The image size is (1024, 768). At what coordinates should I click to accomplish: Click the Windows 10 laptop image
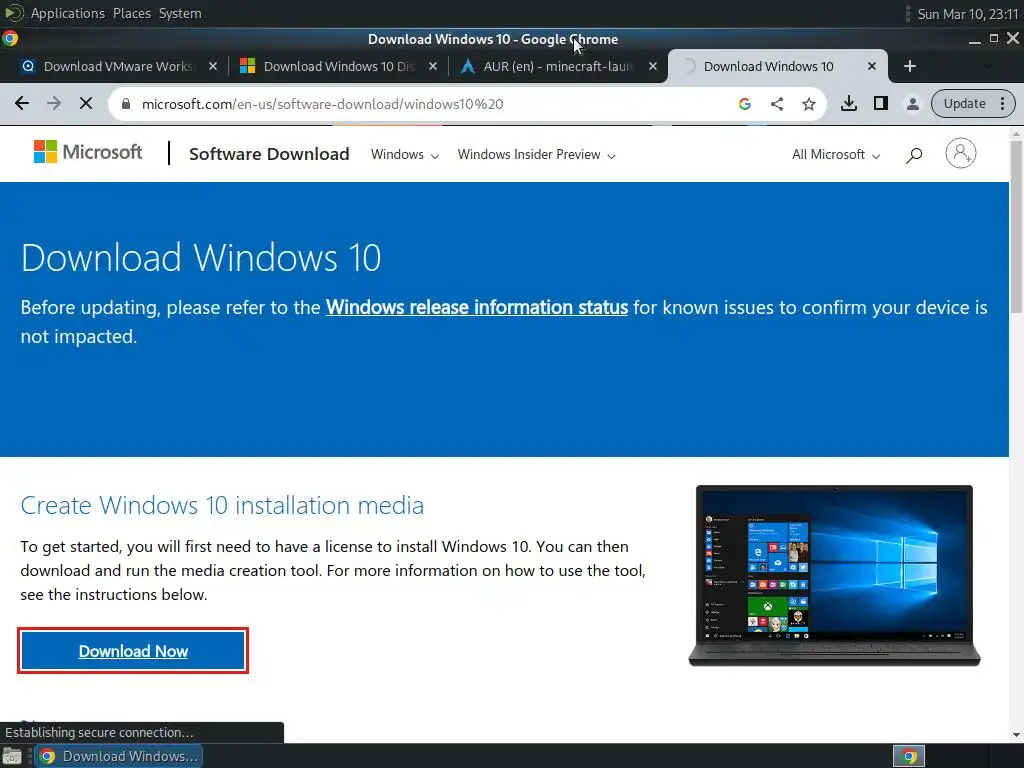[x=835, y=575]
